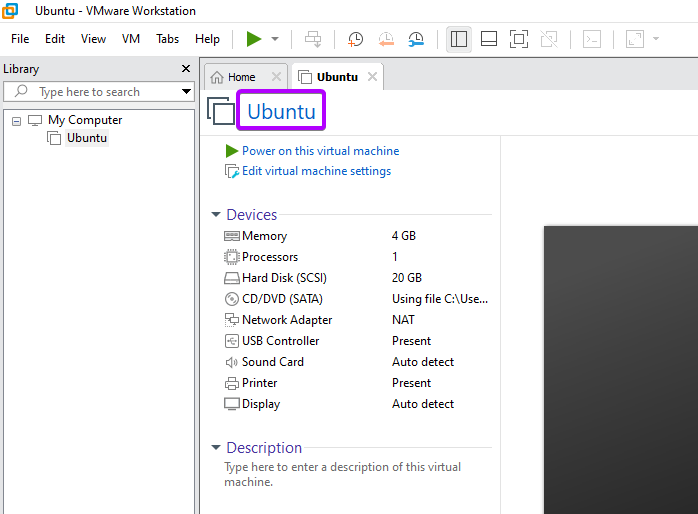Viewport: 698px width, 514px height.
Task: Select Ubuntu in the library tree
Action: coord(87,138)
